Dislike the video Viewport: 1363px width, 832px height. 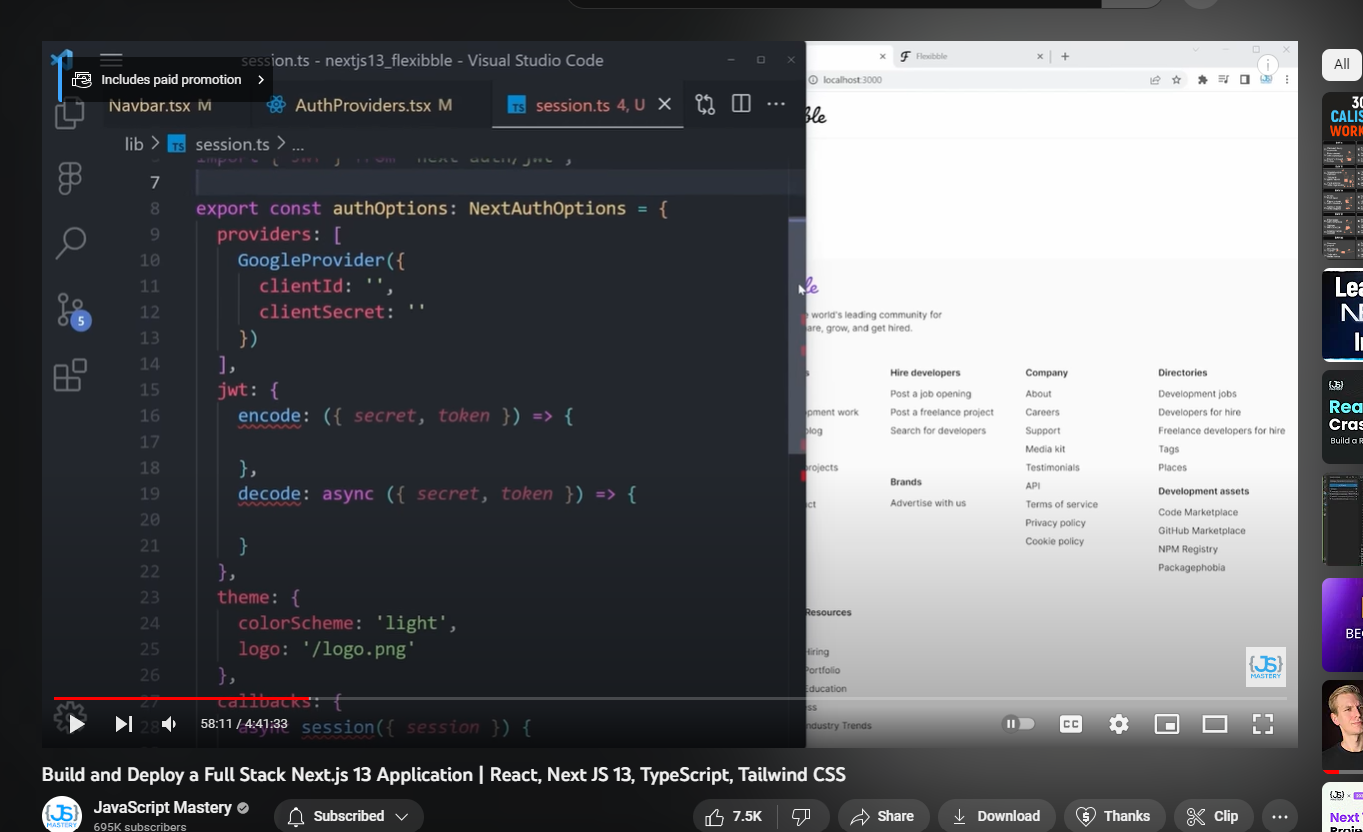801,817
